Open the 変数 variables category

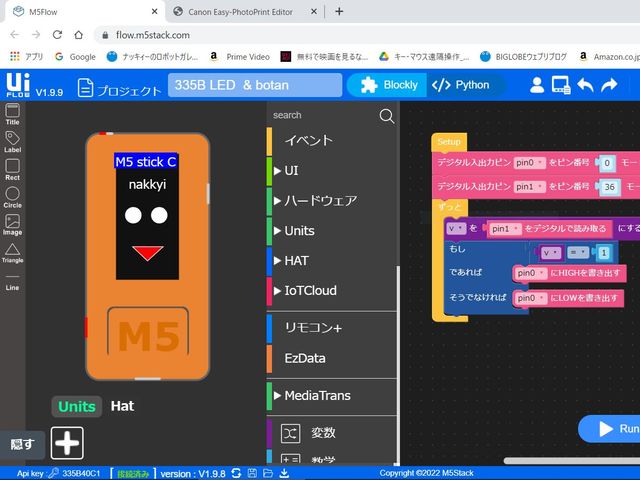pos(332,433)
